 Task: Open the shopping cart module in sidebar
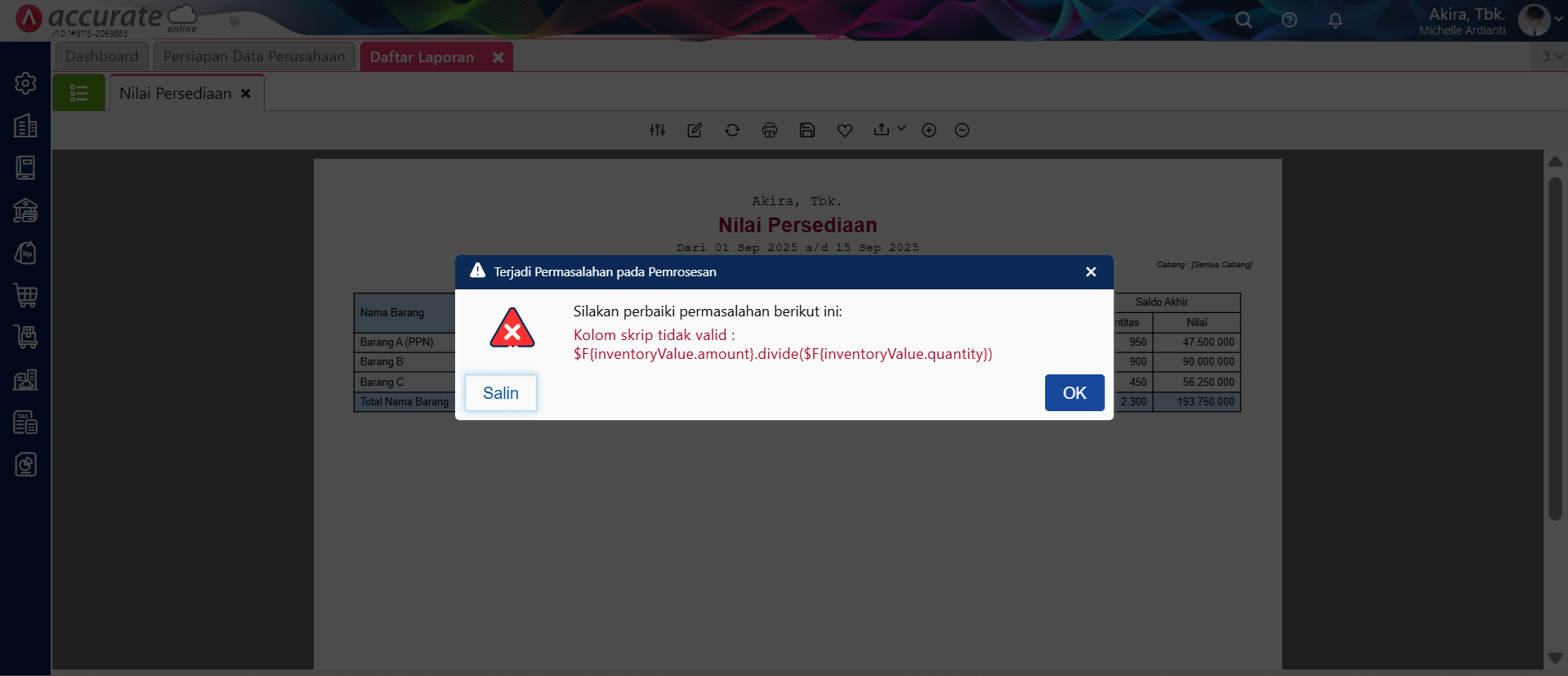(x=25, y=295)
